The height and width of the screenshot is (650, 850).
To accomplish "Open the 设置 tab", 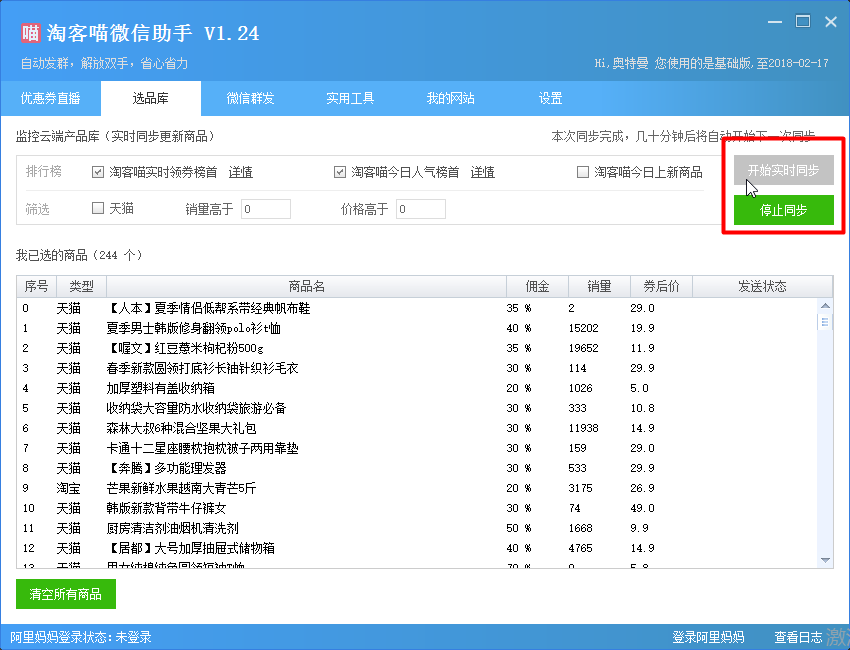I will click(x=550, y=98).
